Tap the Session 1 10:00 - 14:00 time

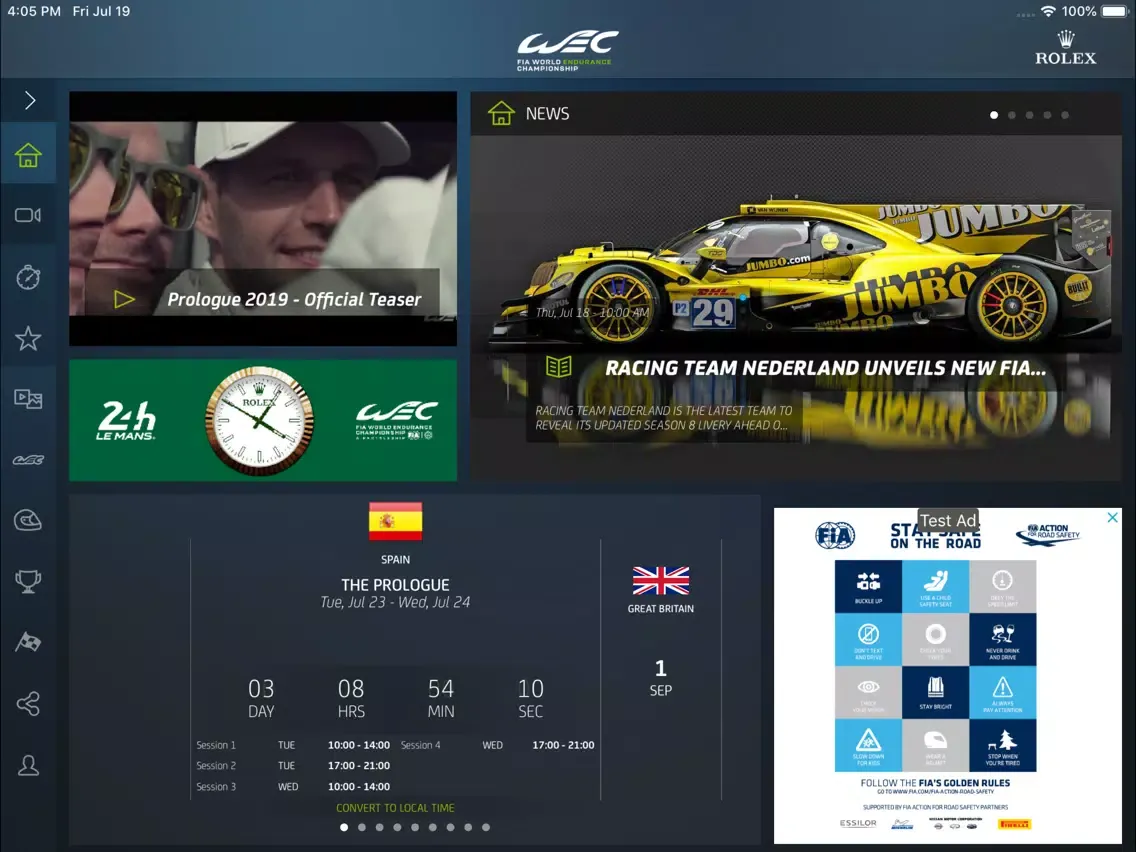359,745
